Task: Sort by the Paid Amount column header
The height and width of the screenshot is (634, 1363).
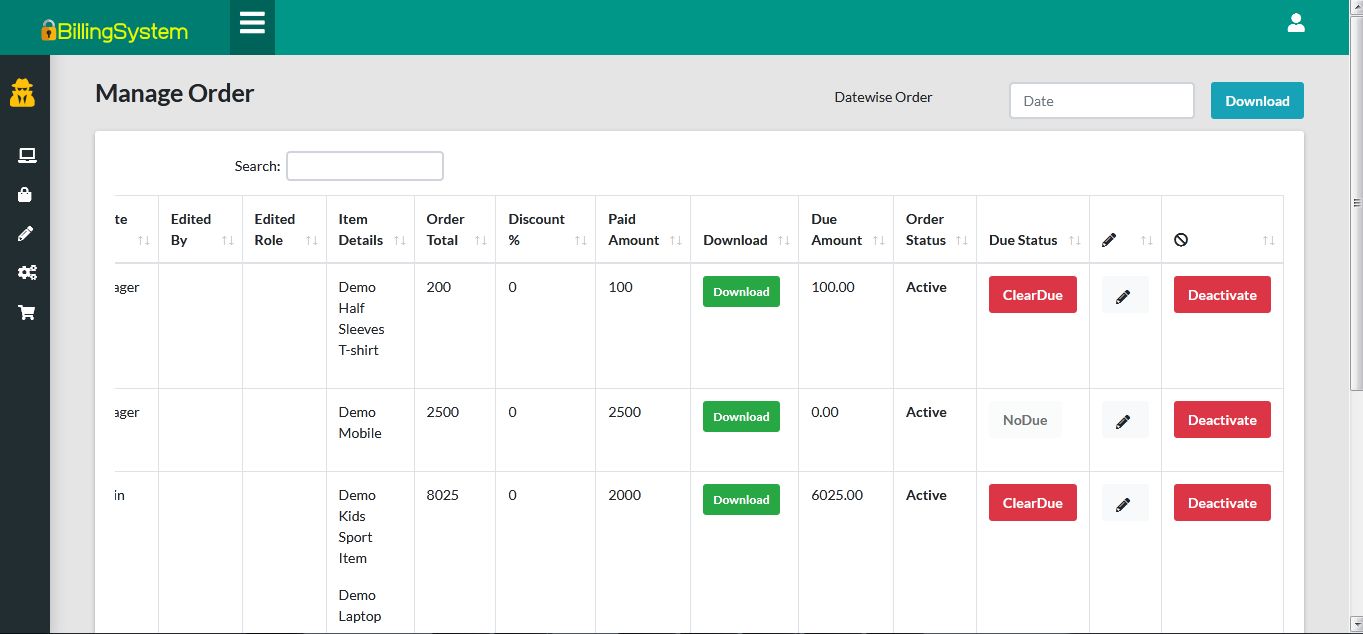Action: [642, 230]
